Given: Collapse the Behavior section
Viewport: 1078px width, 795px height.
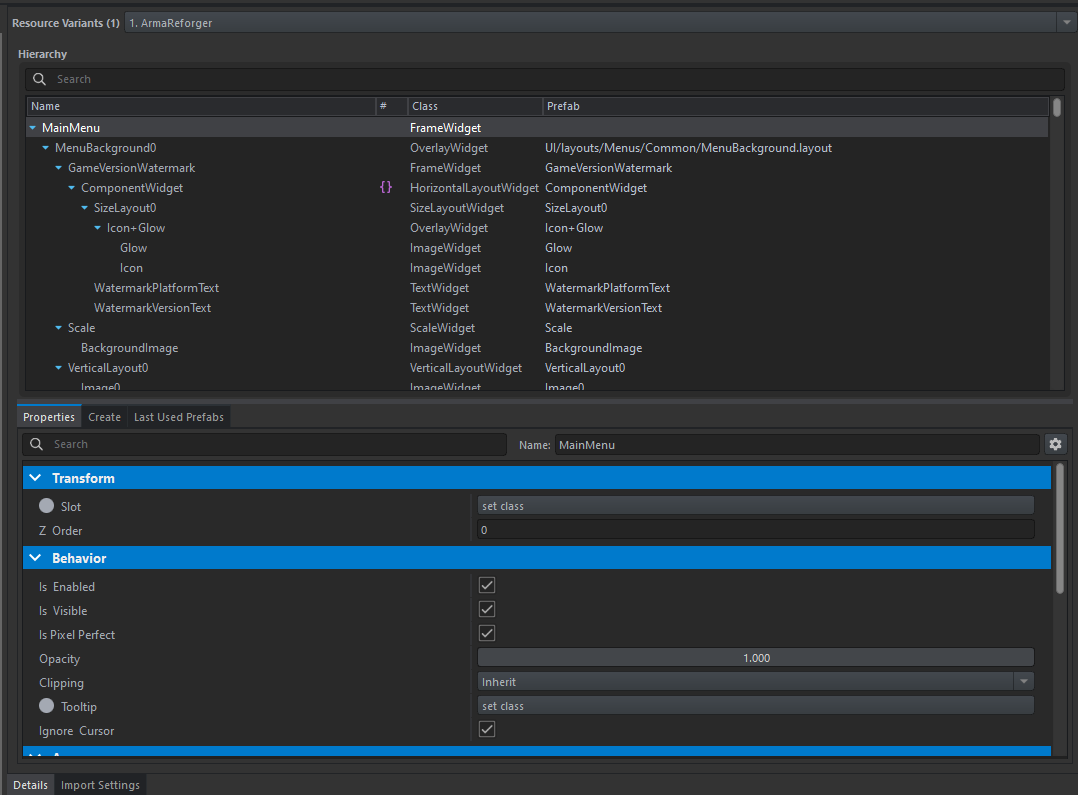Looking at the screenshot, I should point(35,558).
